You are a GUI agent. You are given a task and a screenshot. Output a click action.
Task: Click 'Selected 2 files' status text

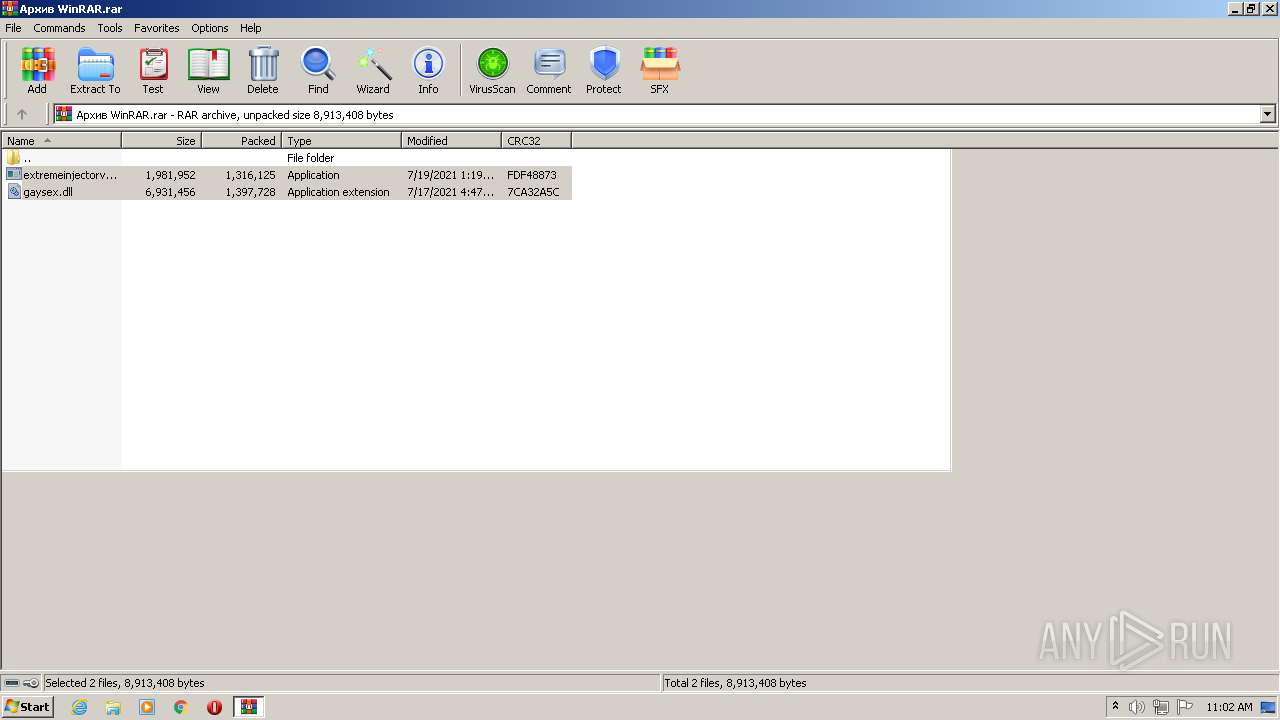point(125,683)
